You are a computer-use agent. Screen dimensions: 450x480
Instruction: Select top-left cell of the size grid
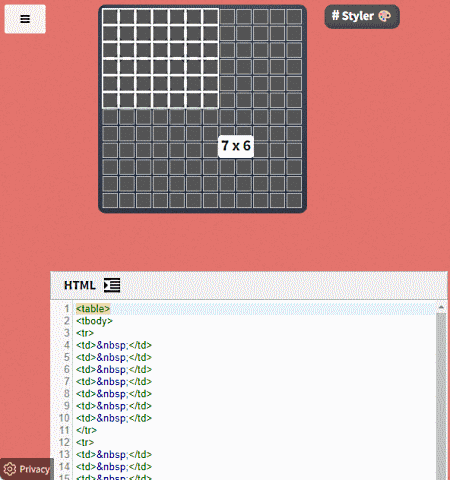(x=110, y=16)
